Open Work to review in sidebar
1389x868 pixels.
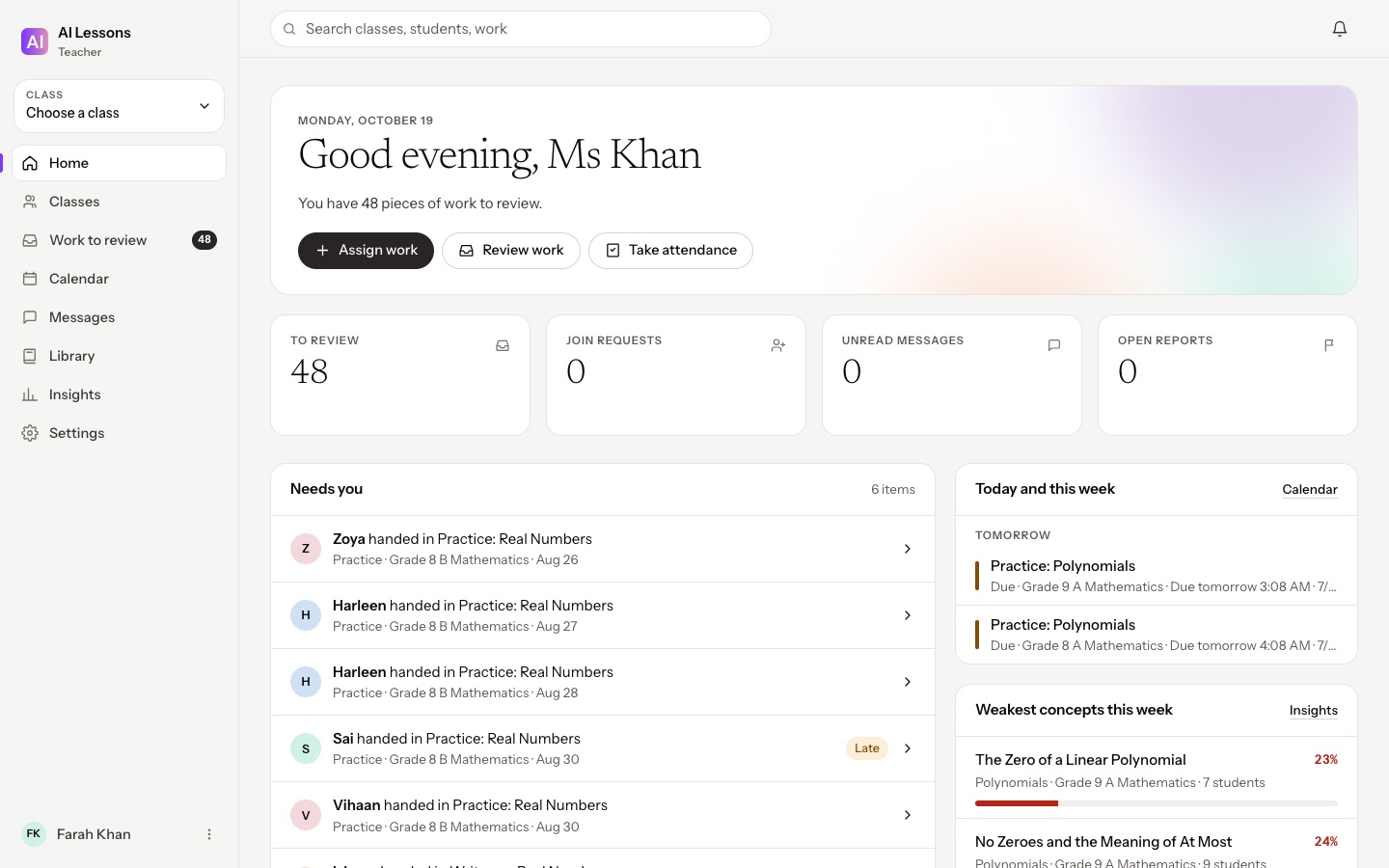120,240
